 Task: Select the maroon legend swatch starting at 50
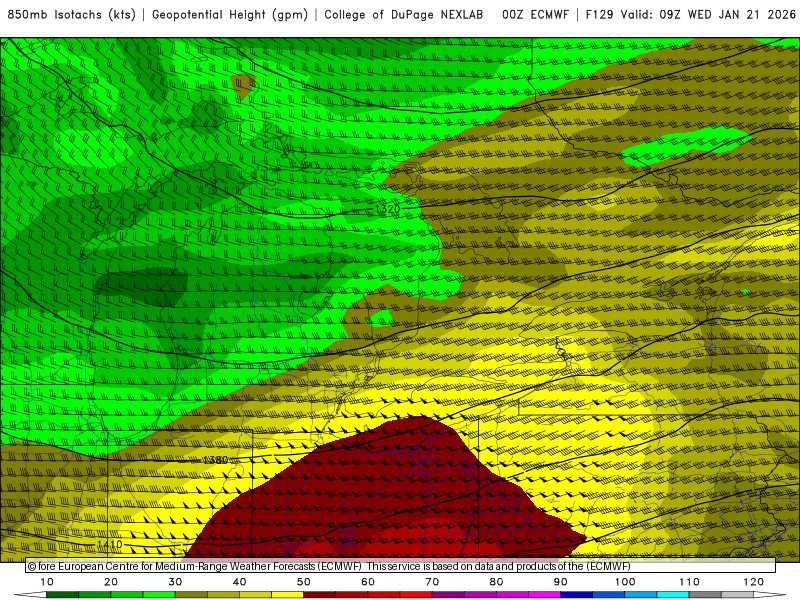[319, 595]
